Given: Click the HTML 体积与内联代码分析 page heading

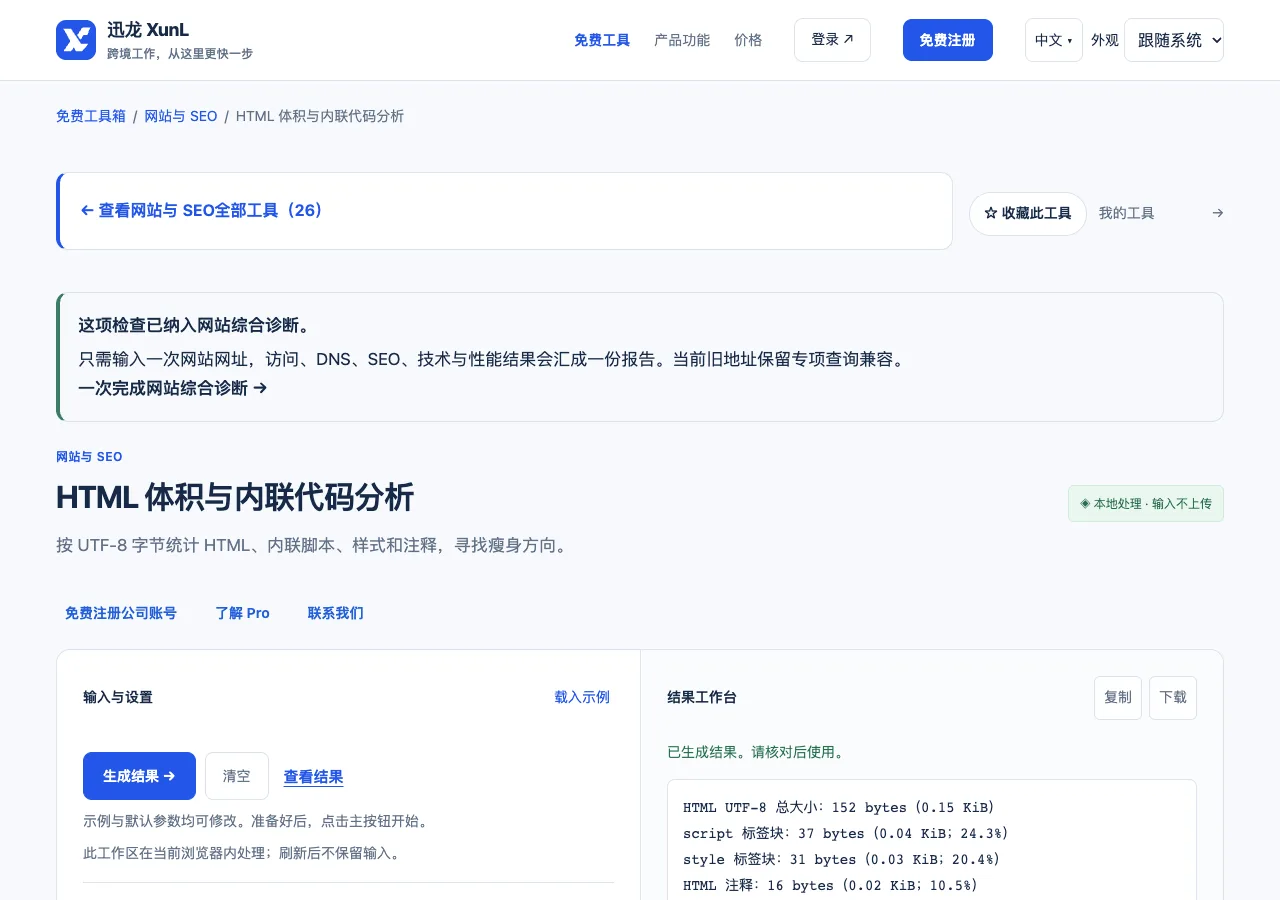Looking at the screenshot, I should click(x=235, y=497).
